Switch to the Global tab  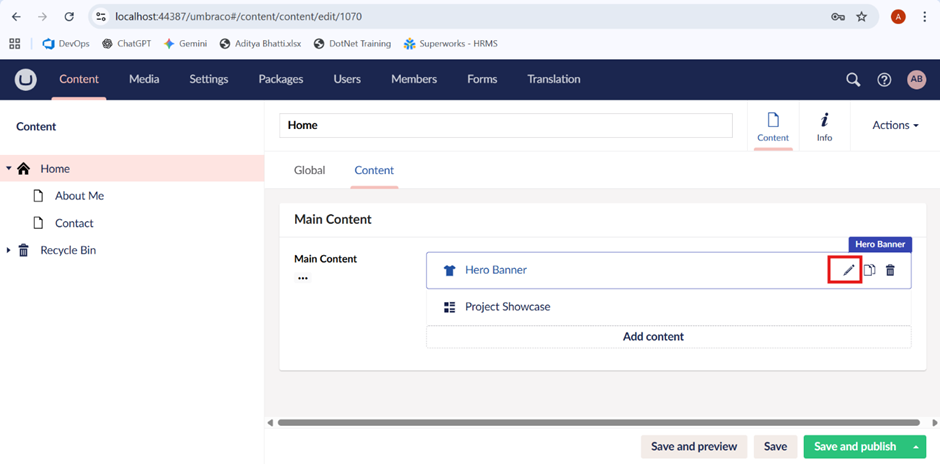pos(309,170)
